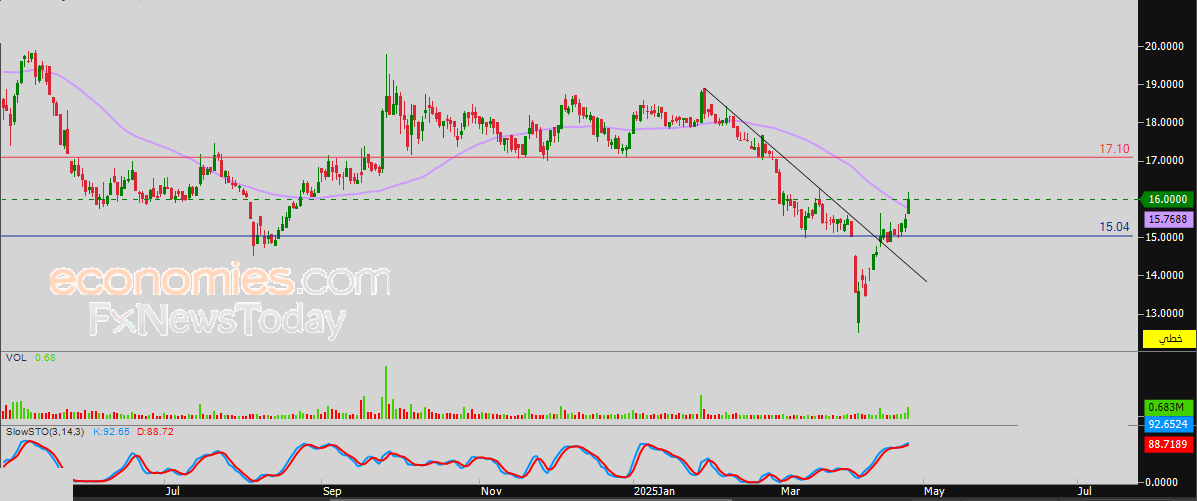Click the SlowSTO(3,14,3) indicator label
The width and height of the screenshot is (1197, 501).
[44, 432]
